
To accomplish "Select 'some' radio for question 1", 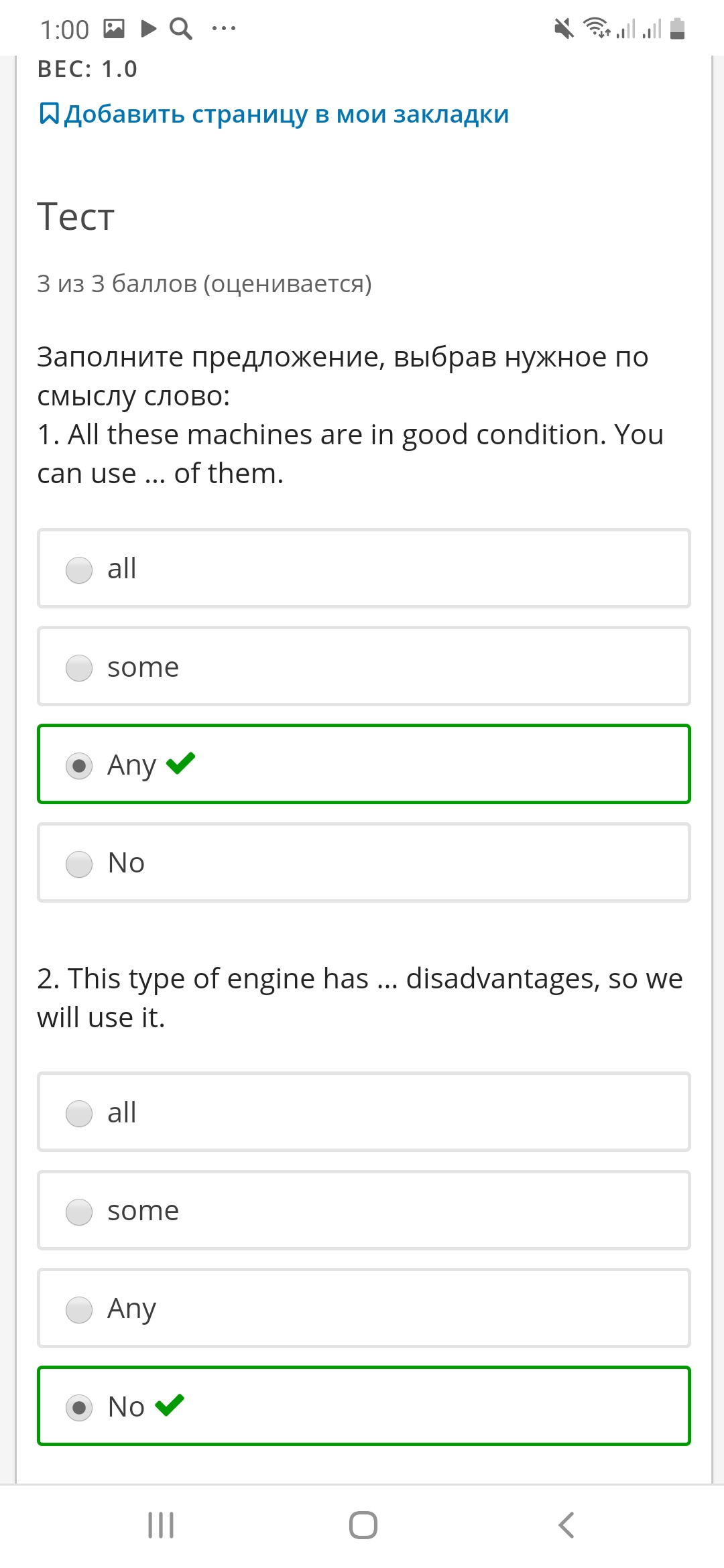I will 79,668.
